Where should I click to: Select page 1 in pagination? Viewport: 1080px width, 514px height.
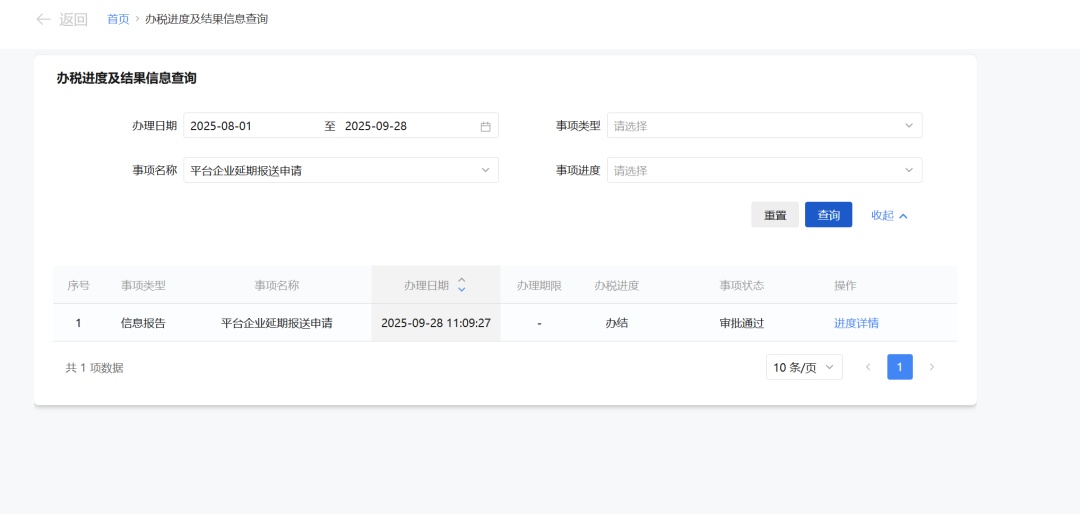tap(899, 368)
